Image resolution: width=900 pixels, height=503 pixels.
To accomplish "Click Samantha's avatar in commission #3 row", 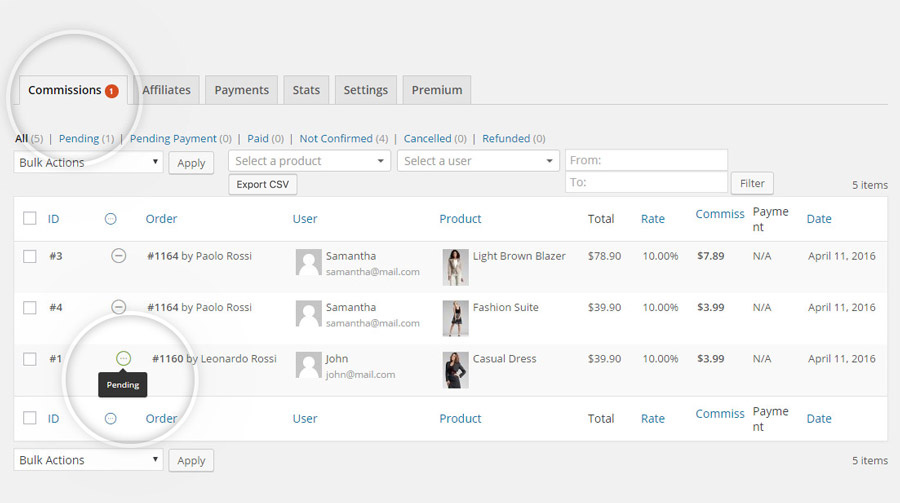I will point(308,263).
